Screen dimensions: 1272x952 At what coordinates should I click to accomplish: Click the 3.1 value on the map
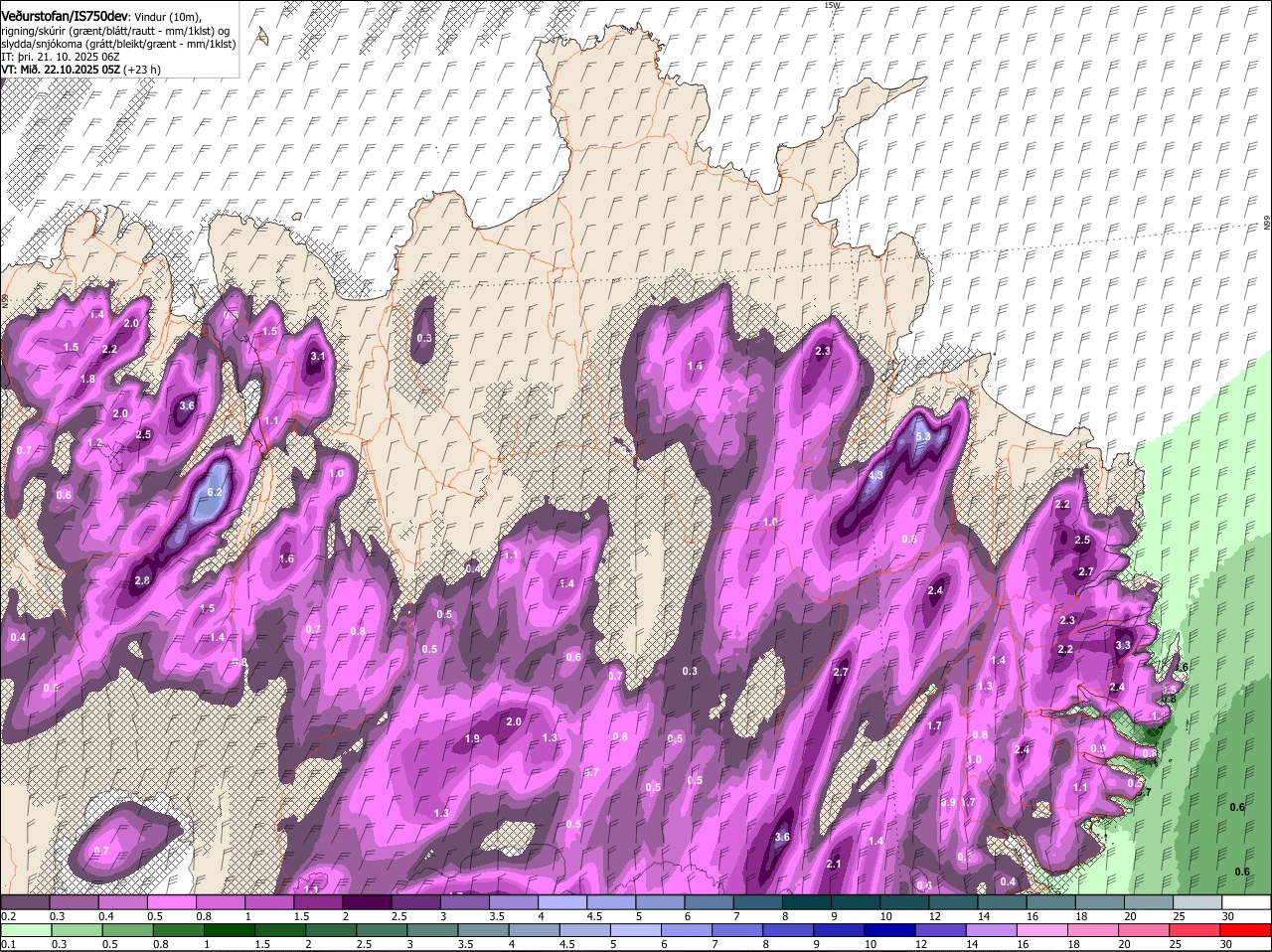pos(318,356)
